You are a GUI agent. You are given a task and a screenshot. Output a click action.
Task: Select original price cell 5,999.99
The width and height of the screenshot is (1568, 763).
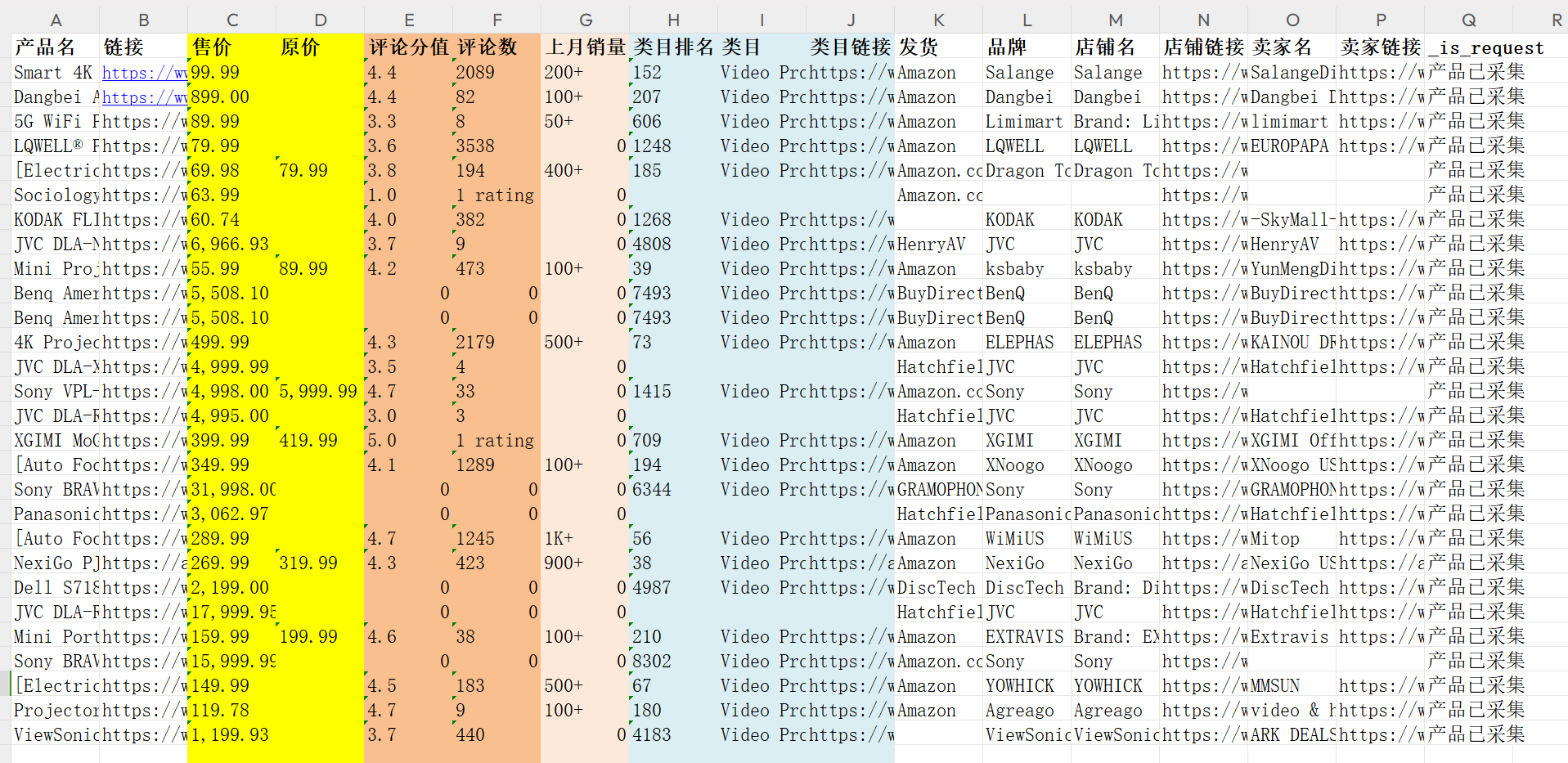tap(321, 391)
